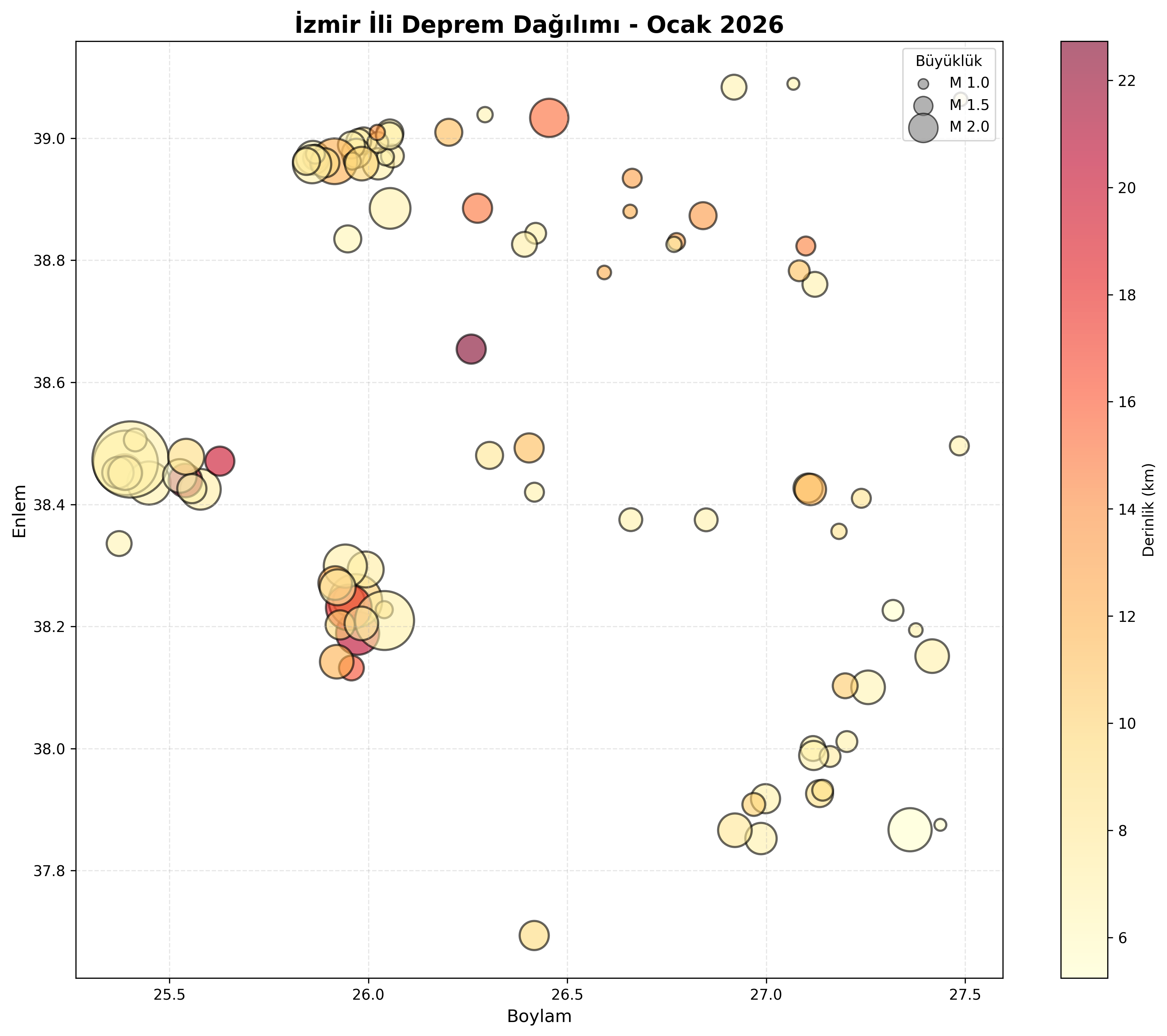
Task: Click the Derinlik (km) colorbar label
Action: click(x=1148, y=509)
